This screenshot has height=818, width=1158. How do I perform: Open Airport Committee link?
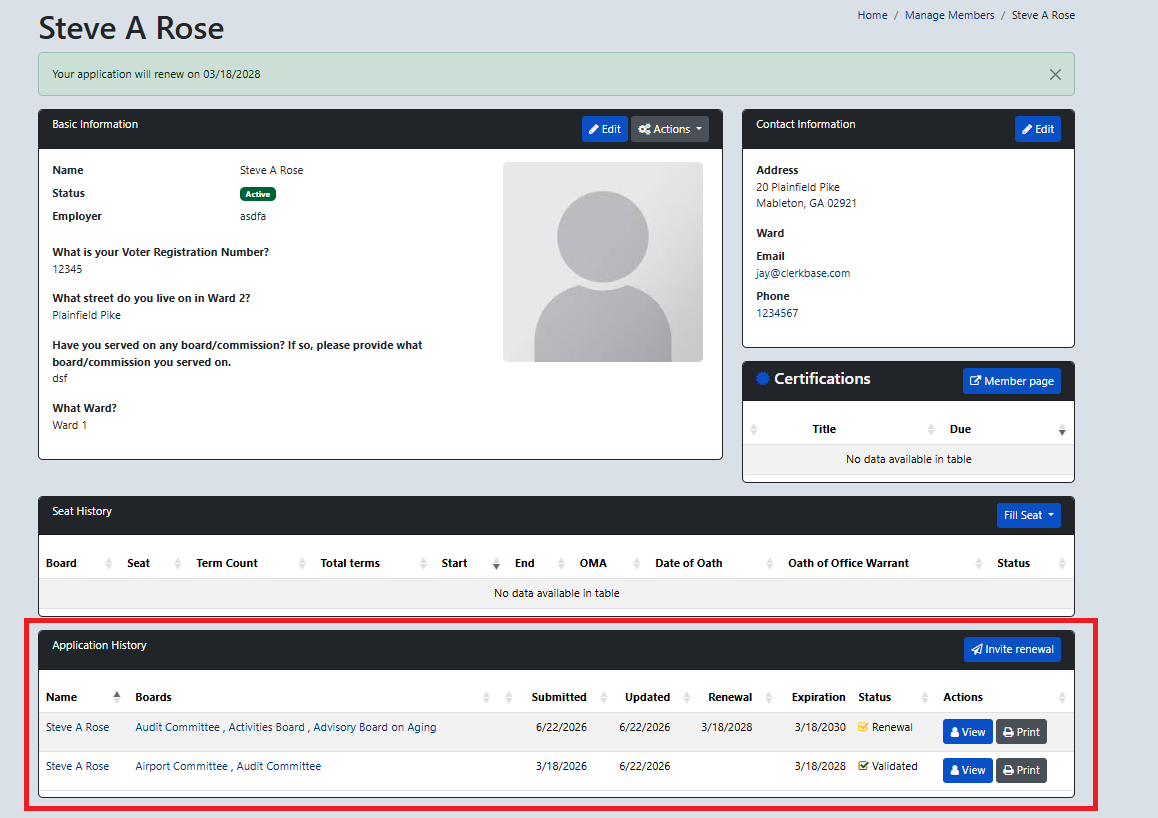[182, 766]
